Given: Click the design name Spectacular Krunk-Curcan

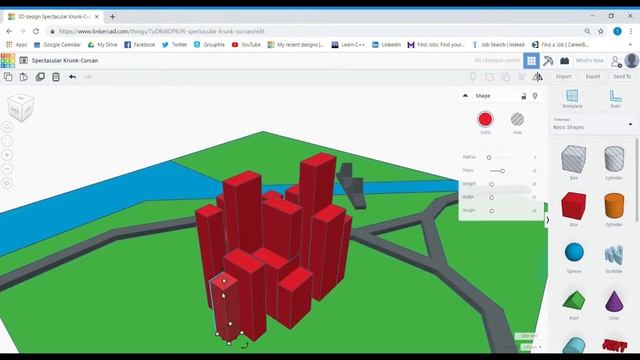Looking at the screenshot, I should [x=65, y=60].
